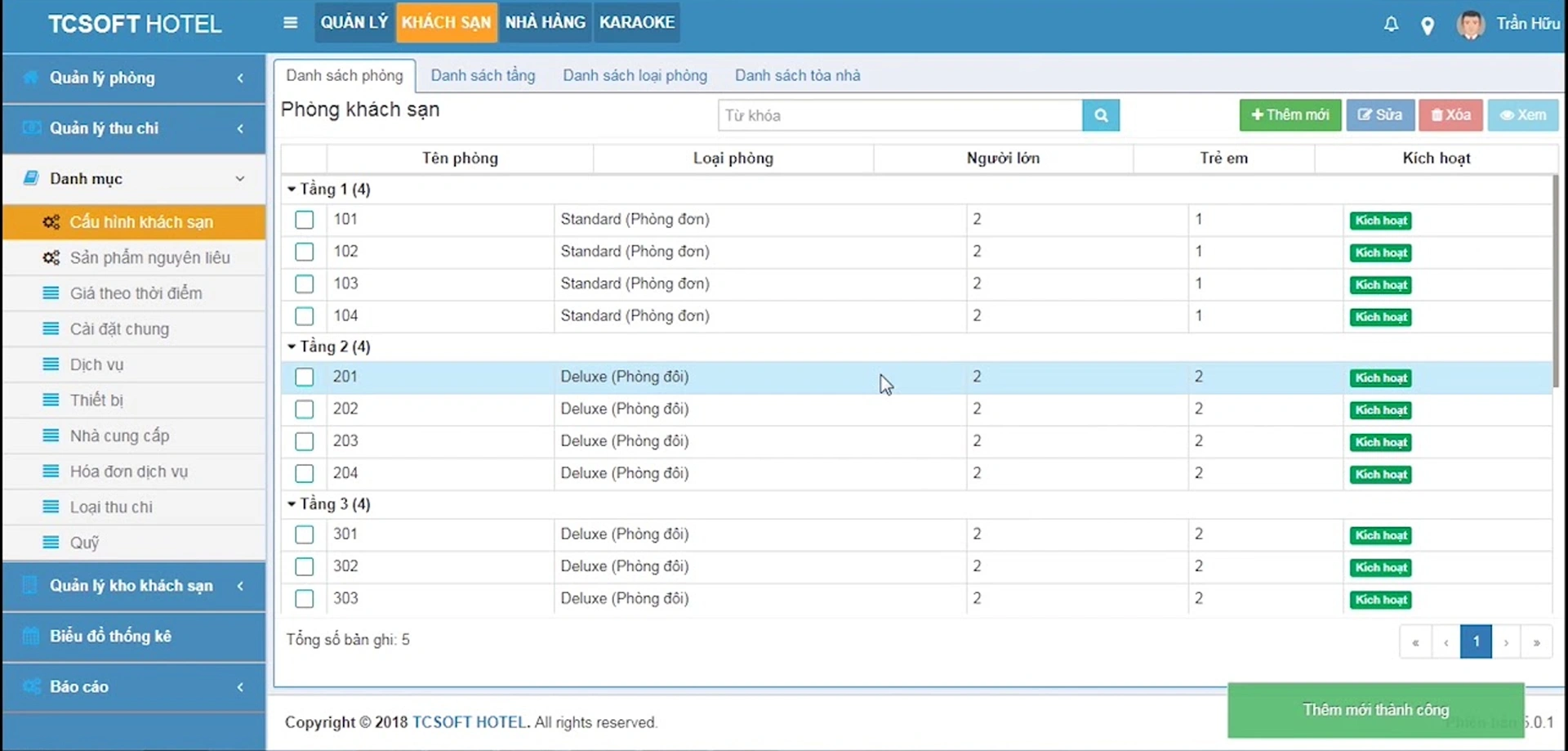The height and width of the screenshot is (751, 1568).
Task: Focus the Từ khóa search field
Action: click(899, 115)
